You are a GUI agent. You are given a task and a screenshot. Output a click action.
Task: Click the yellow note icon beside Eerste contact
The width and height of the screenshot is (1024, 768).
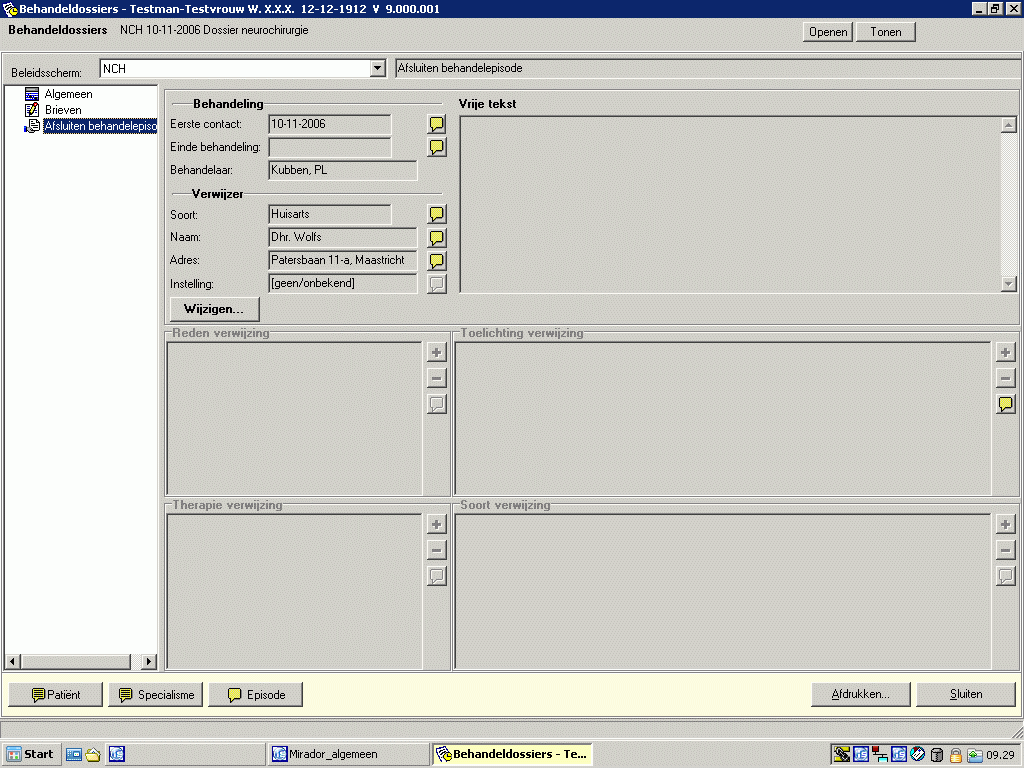(437, 125)
